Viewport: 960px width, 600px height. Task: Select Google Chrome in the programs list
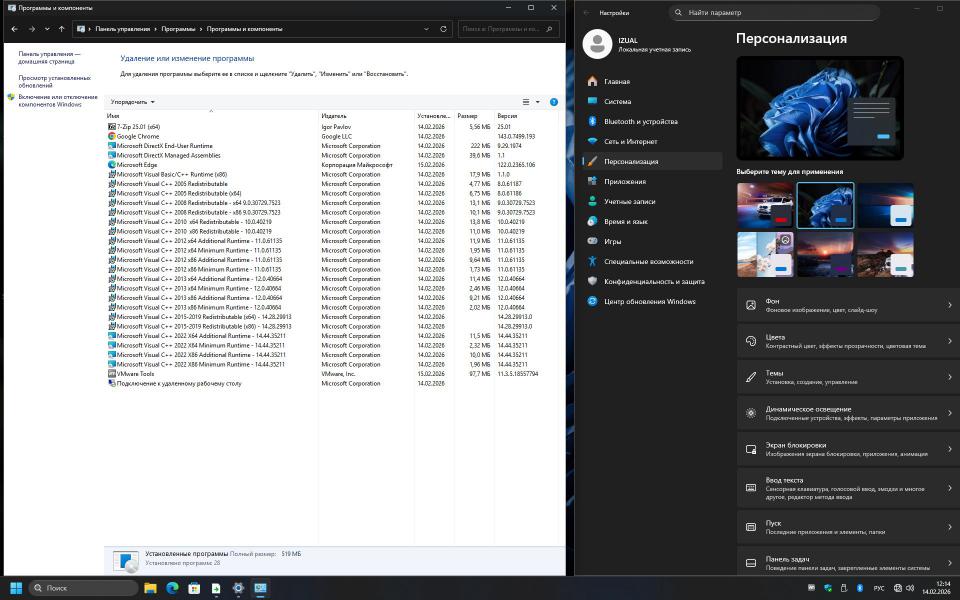[x=137, y=136]
